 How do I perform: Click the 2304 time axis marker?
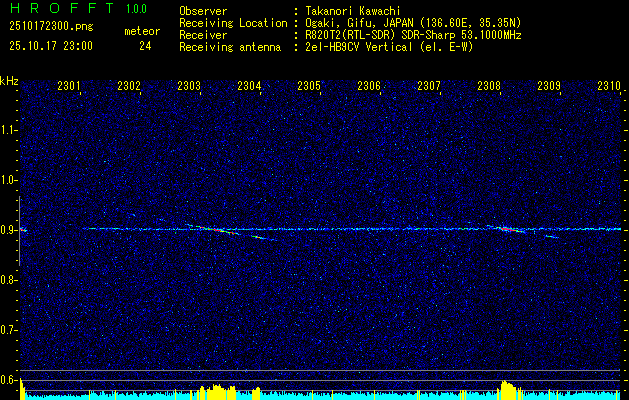pos(249,86)
